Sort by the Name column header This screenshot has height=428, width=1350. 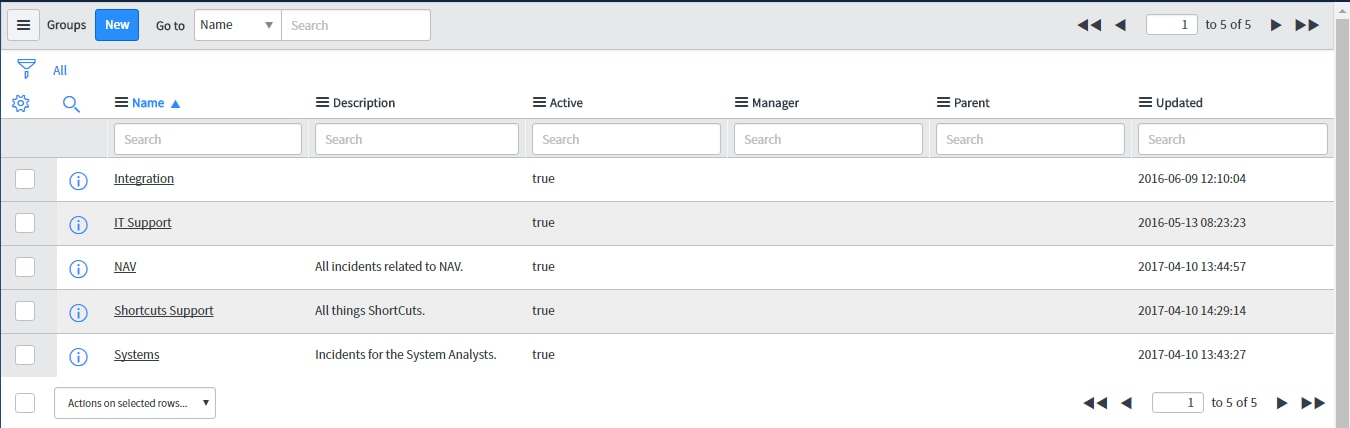pos(148,103)
